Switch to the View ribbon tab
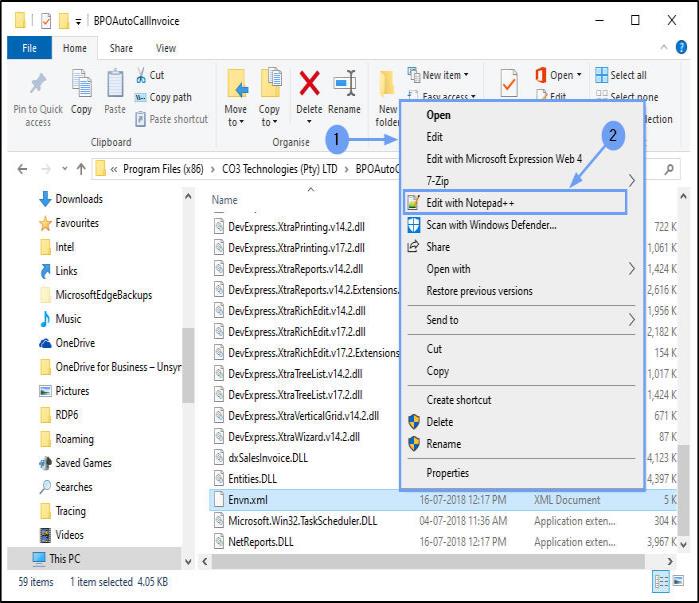This screenshot has height=603, width=699. click(166, 48)
